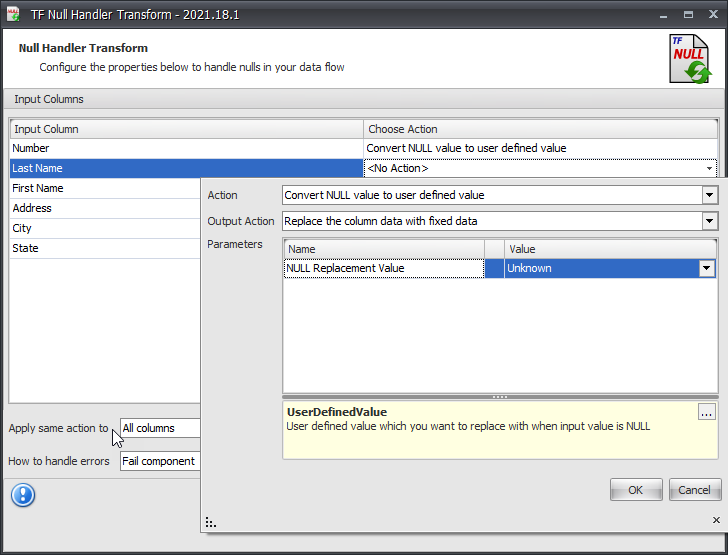This screenshot has height=555, width=728.
Task: Click the app icon in the title bar
Action: pyautogui.click(x=14, y=16)
